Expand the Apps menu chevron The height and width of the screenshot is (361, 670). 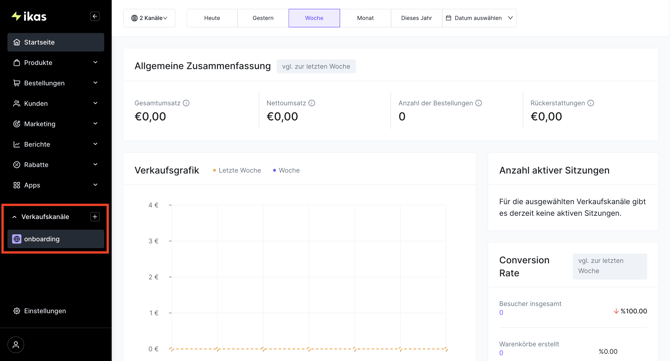(x=95, y=185)
